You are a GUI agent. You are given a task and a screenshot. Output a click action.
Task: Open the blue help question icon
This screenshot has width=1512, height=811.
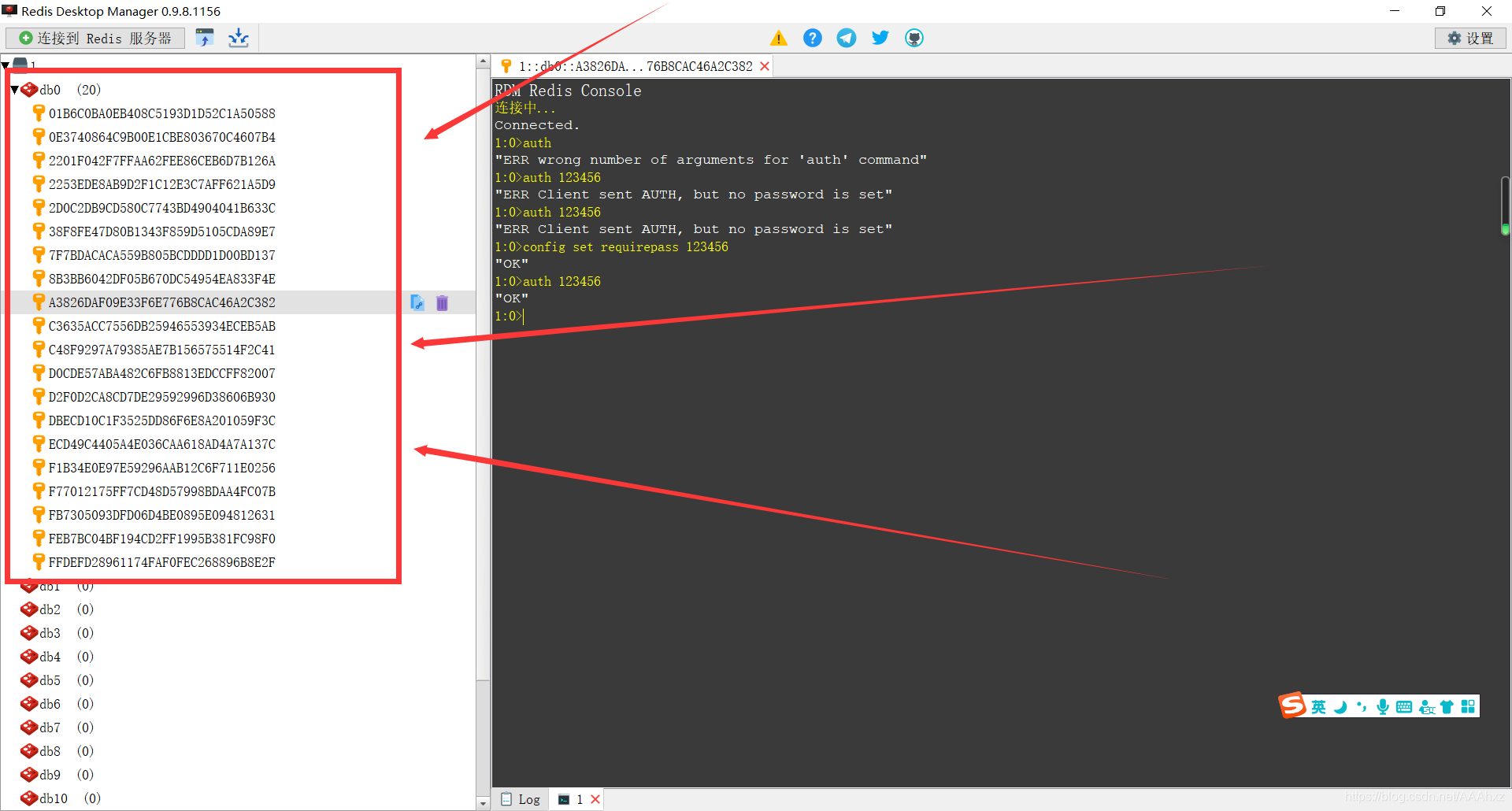813,38
